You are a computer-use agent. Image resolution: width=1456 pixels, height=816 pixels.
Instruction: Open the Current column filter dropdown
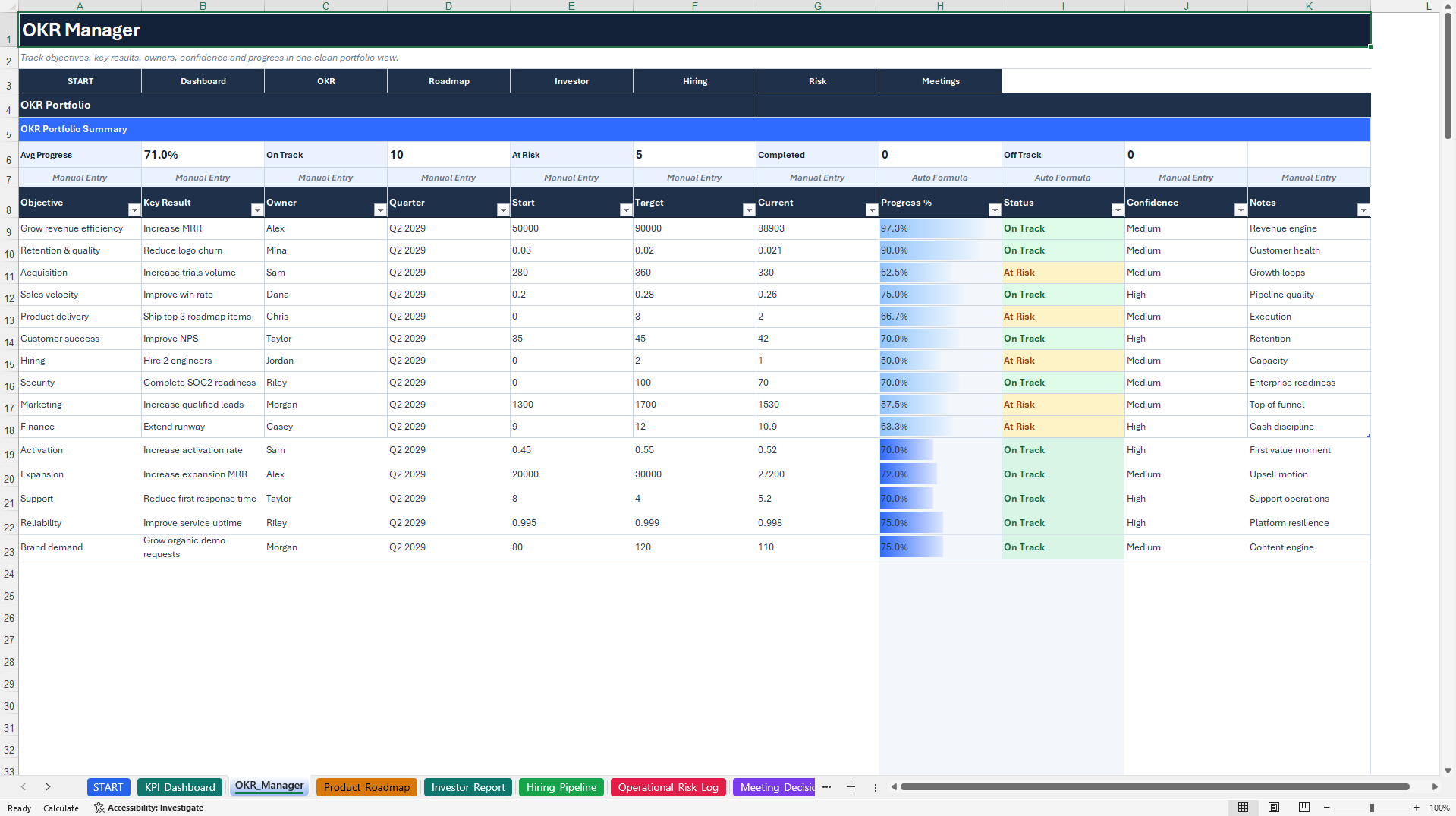(x=872, y=210)
